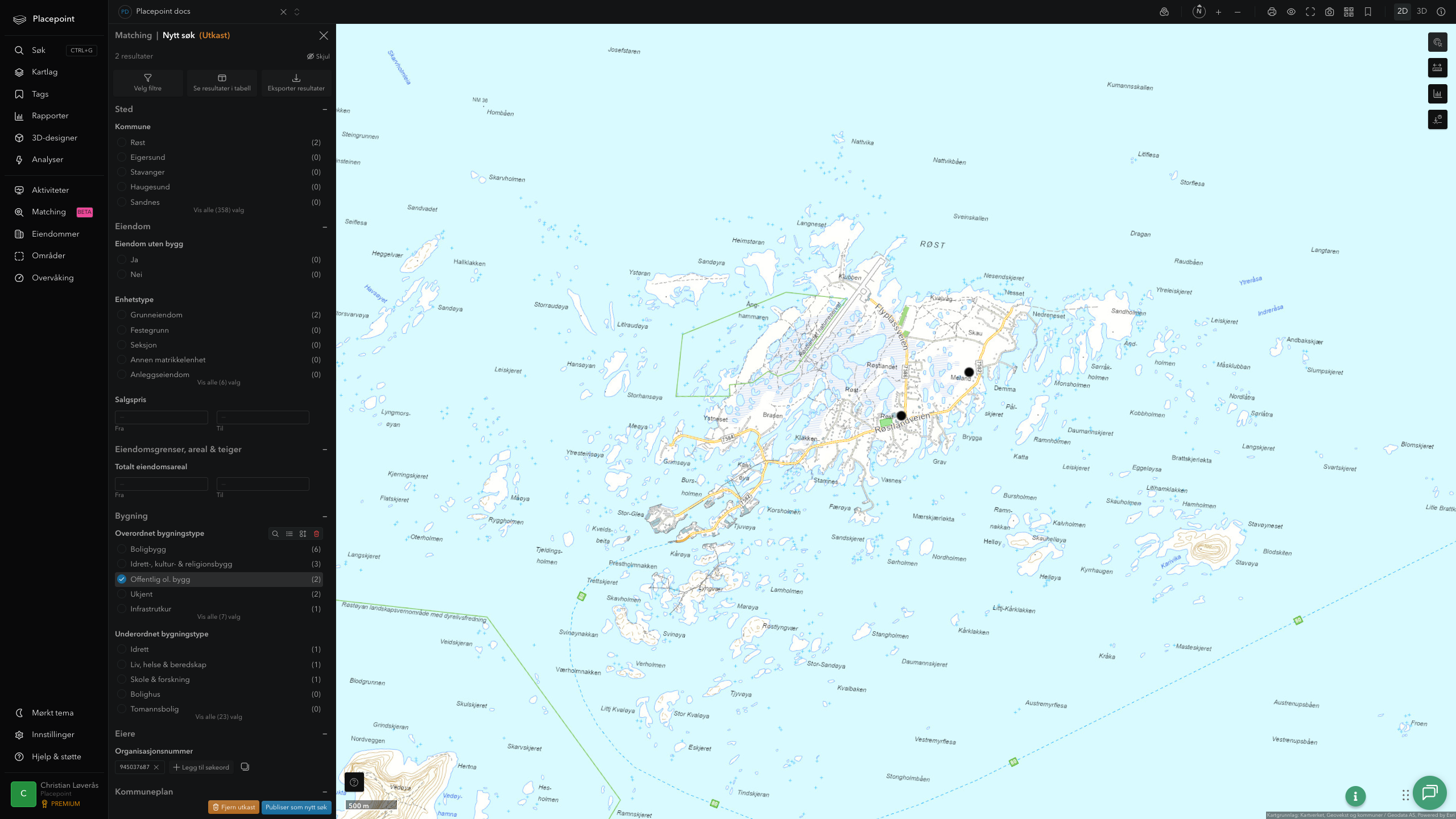
Task: Activate the select-by-click map tool
Action: pos(1438,42)
